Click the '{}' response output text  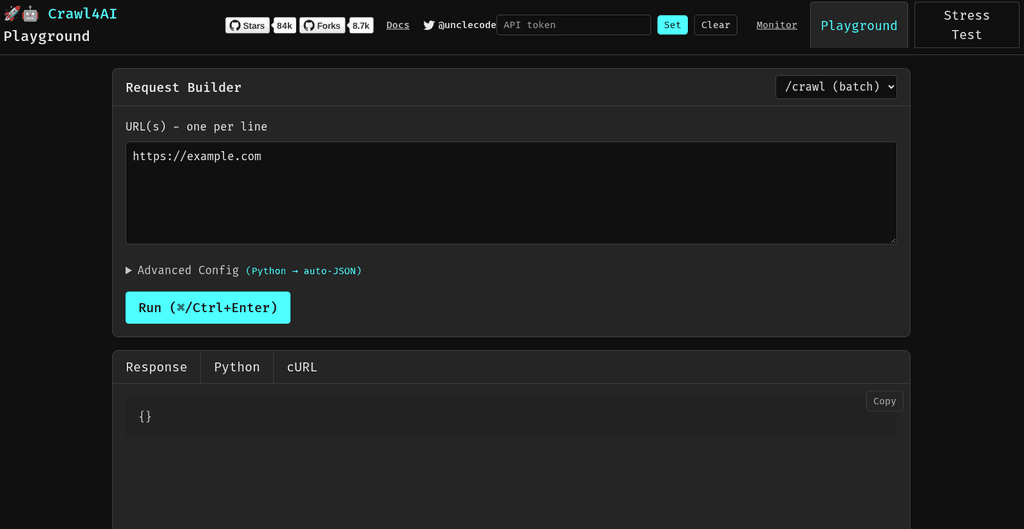pos(145,416)
